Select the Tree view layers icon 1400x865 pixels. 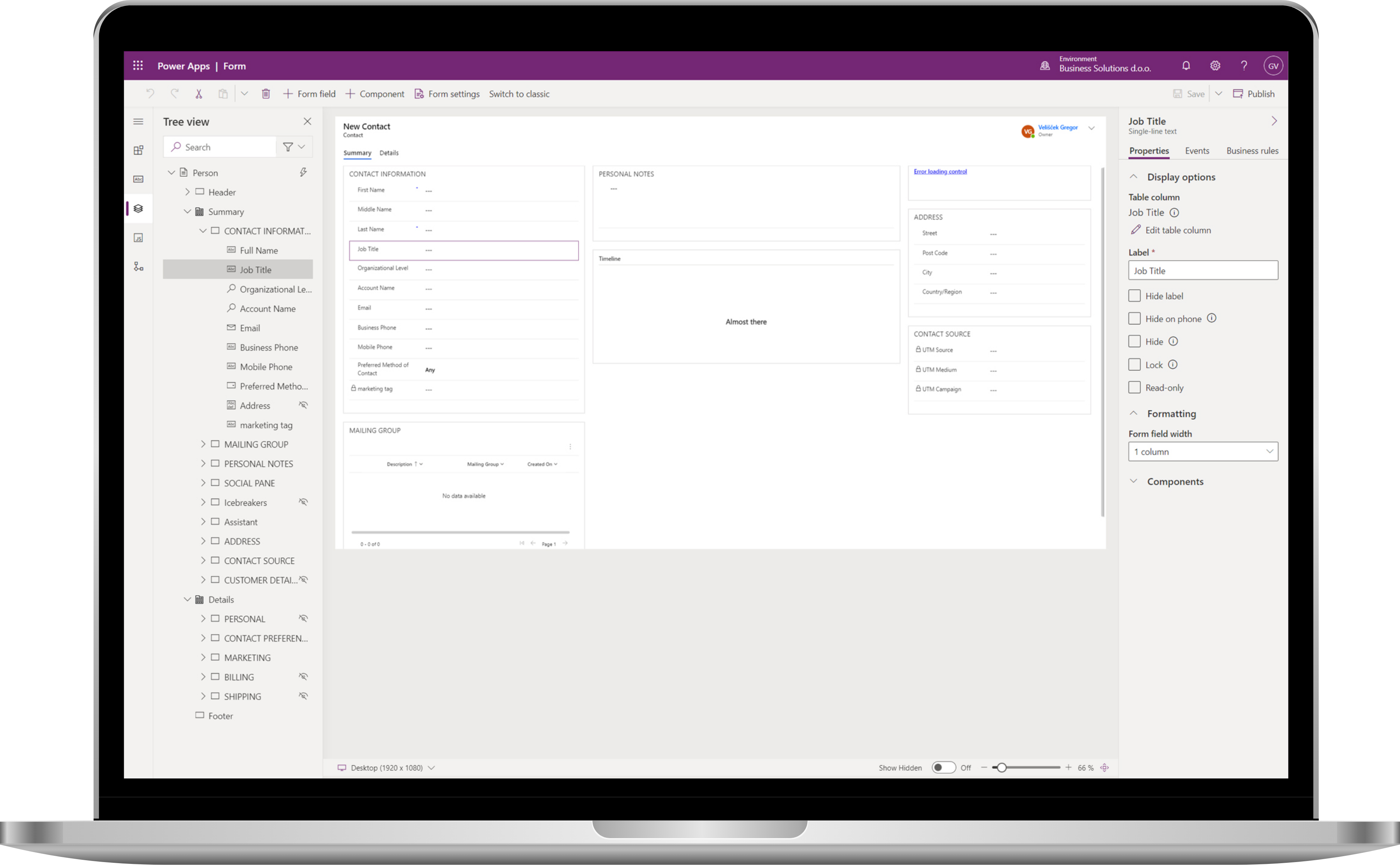138,208
